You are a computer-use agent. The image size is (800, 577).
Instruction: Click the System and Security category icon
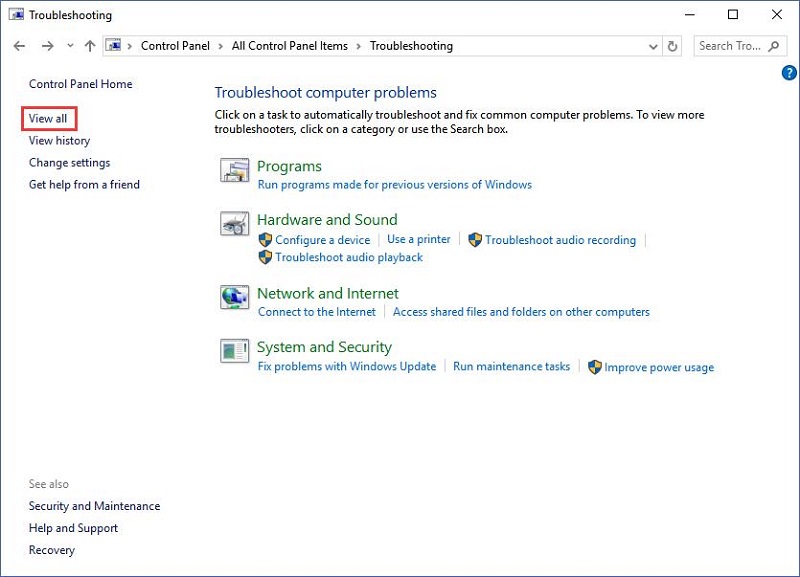pos(234,351)
